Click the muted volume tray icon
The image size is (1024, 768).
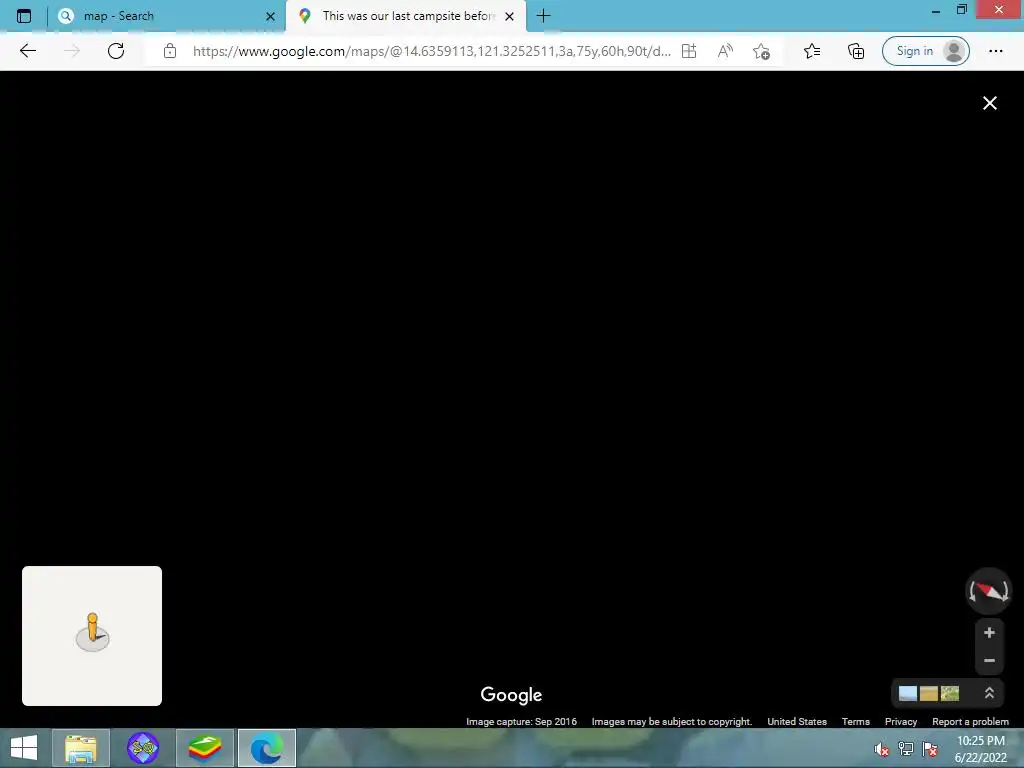[x=882, y=749]
